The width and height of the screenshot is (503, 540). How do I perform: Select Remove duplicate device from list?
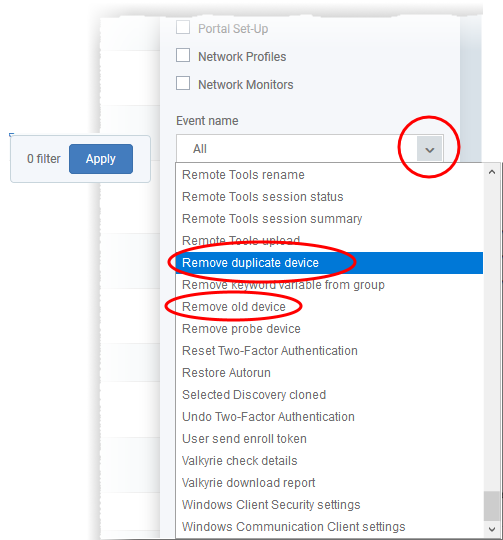click(329, 263)
